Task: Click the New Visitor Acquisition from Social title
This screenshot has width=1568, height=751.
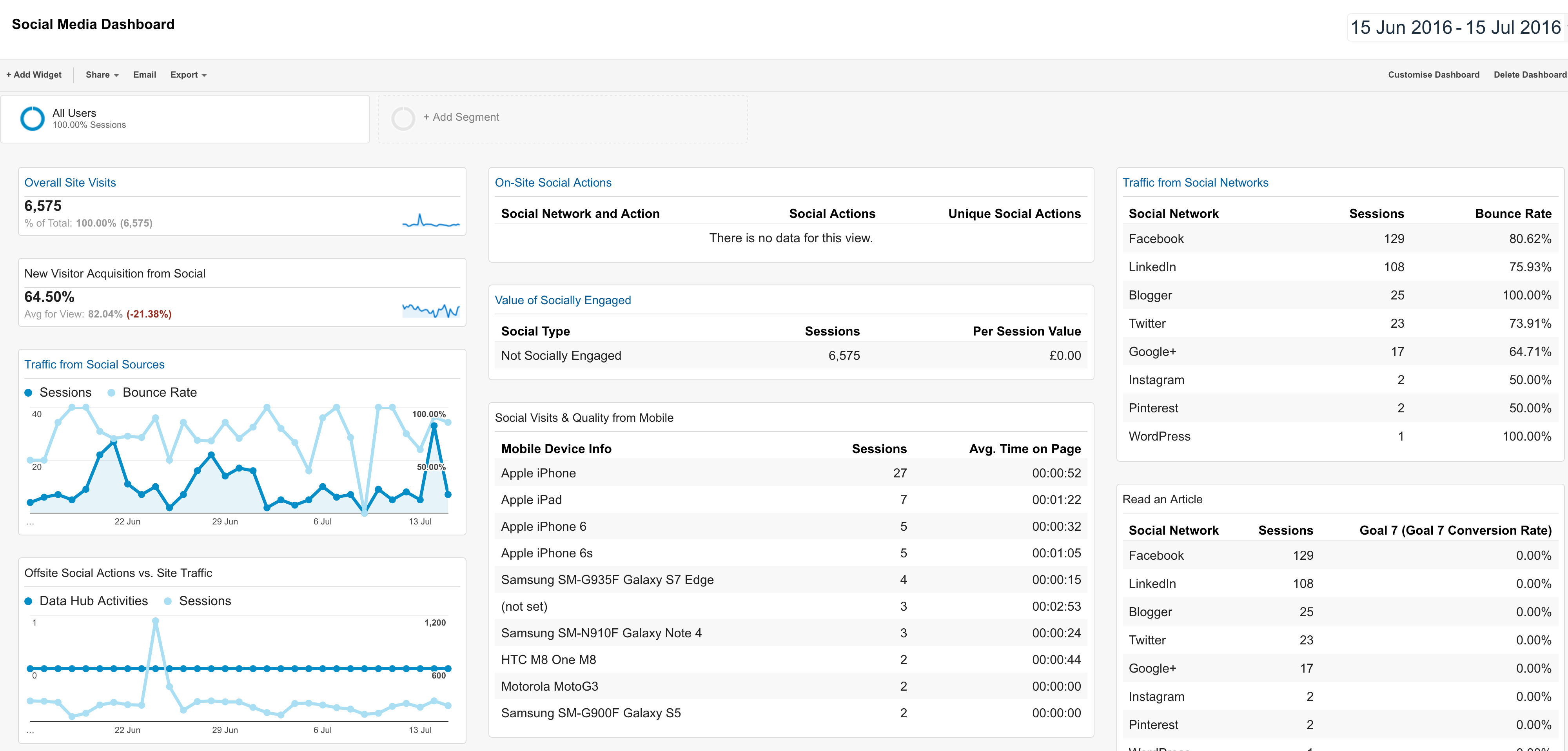Action: (x=115, y=274)
